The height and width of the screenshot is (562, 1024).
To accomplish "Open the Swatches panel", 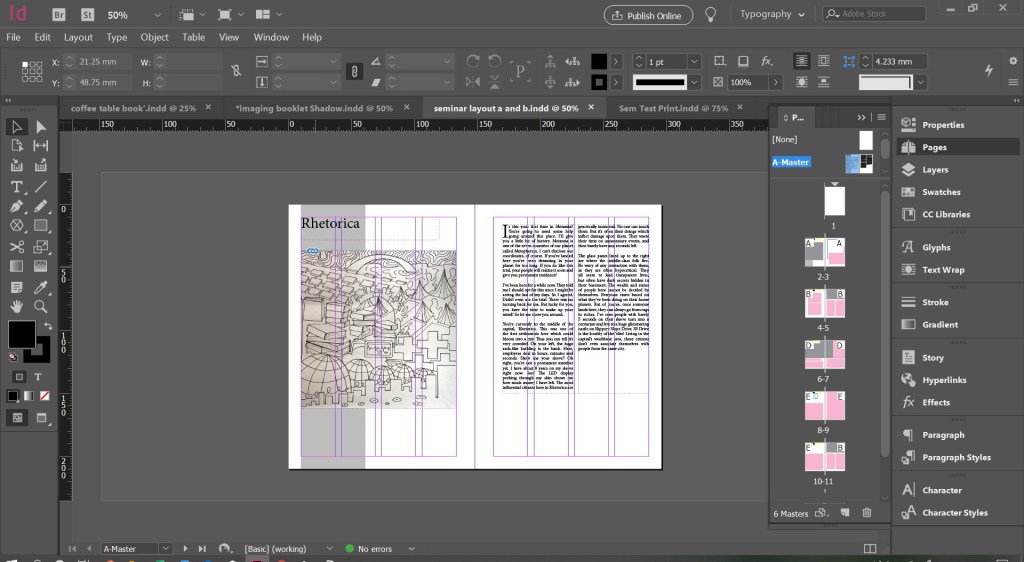I will pyautogui.click(x=941, y=192).
